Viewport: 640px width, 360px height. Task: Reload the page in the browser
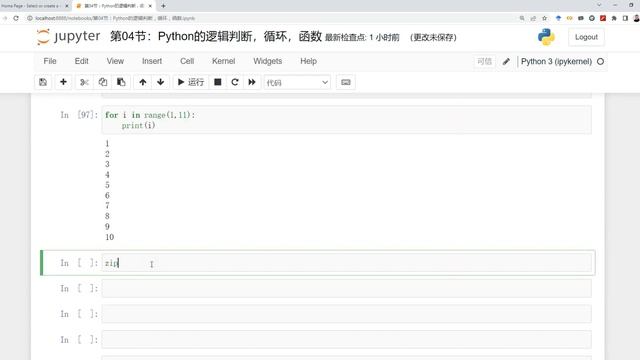(16, 18)
